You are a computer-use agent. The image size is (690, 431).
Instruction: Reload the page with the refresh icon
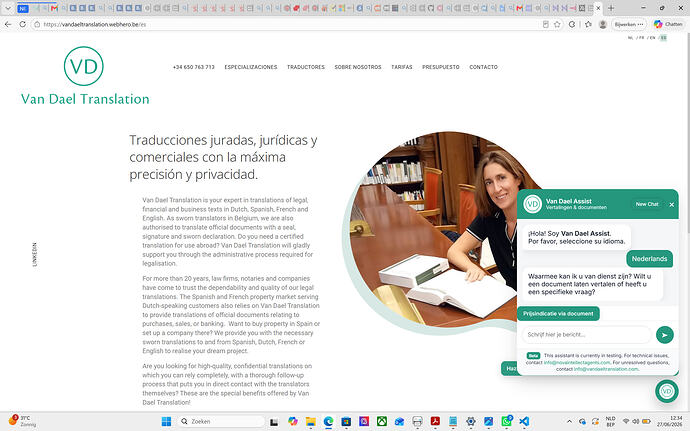point(22,25)
